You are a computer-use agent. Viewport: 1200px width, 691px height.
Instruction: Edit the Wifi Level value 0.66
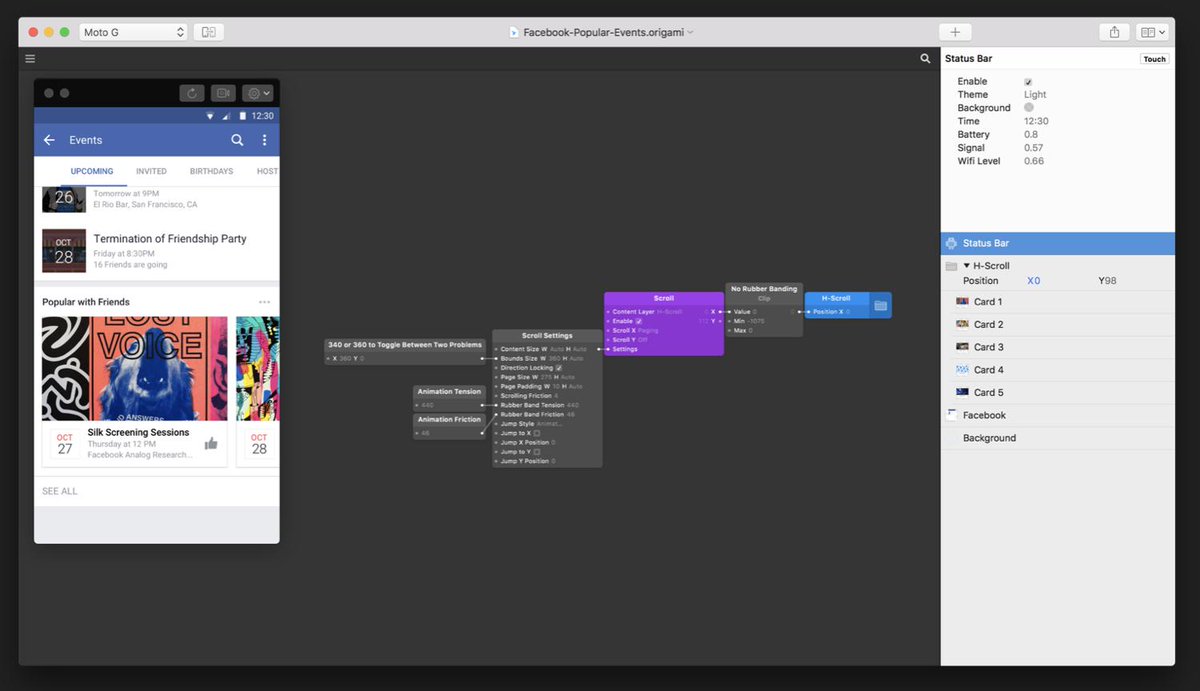click(1034, 161)
